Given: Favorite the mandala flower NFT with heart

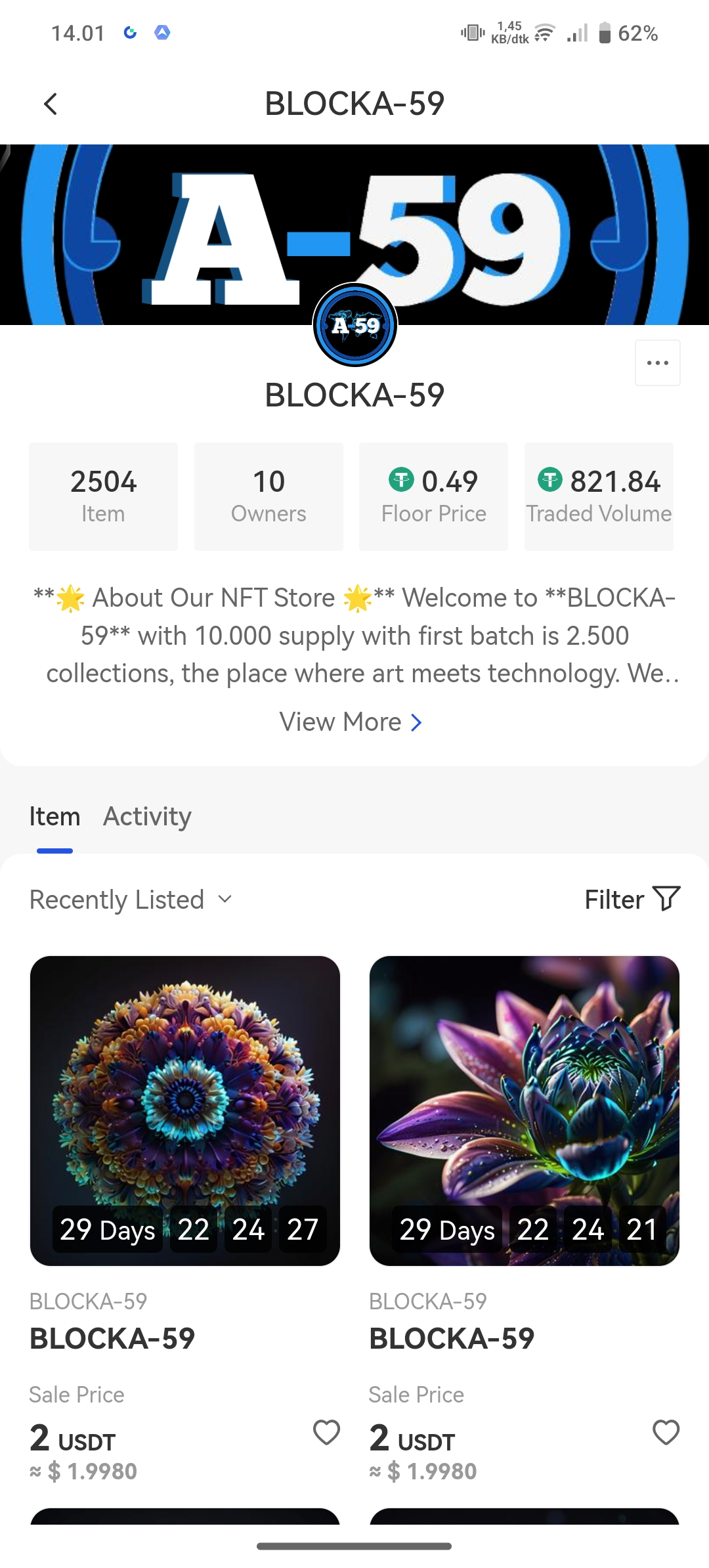Looking at the screenshot, I should 326,1432.
